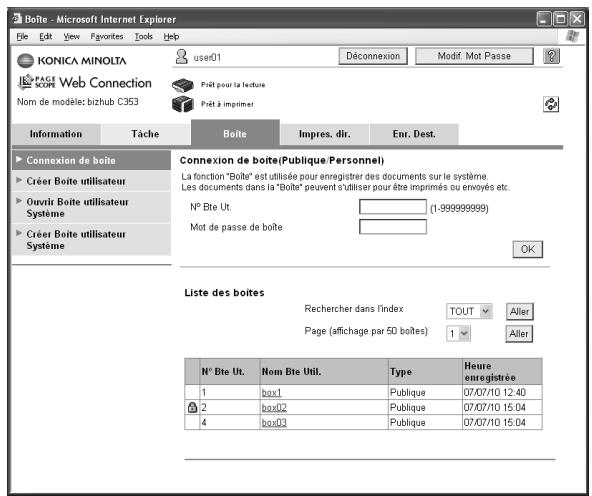The width and height of the screenshot is (592, 496).
Task: Focus the Mot de passe de boîte field
Action: (393, 227)
